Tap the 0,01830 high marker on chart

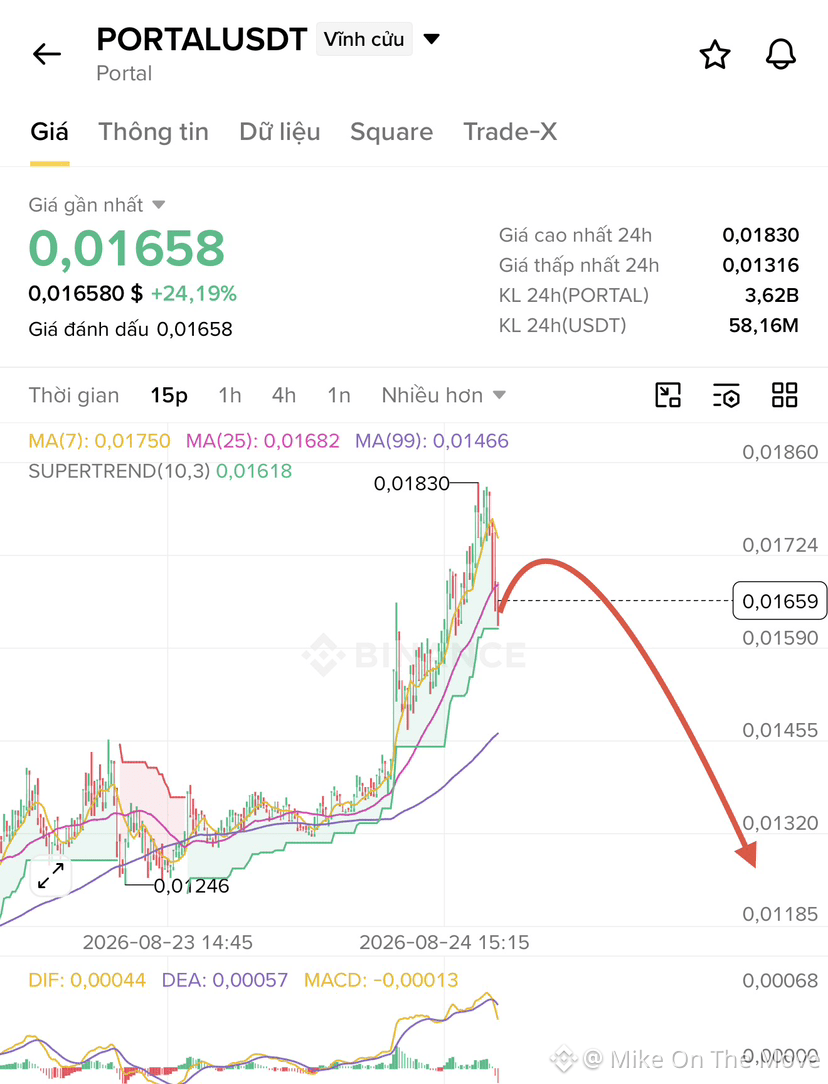(412, 483)
